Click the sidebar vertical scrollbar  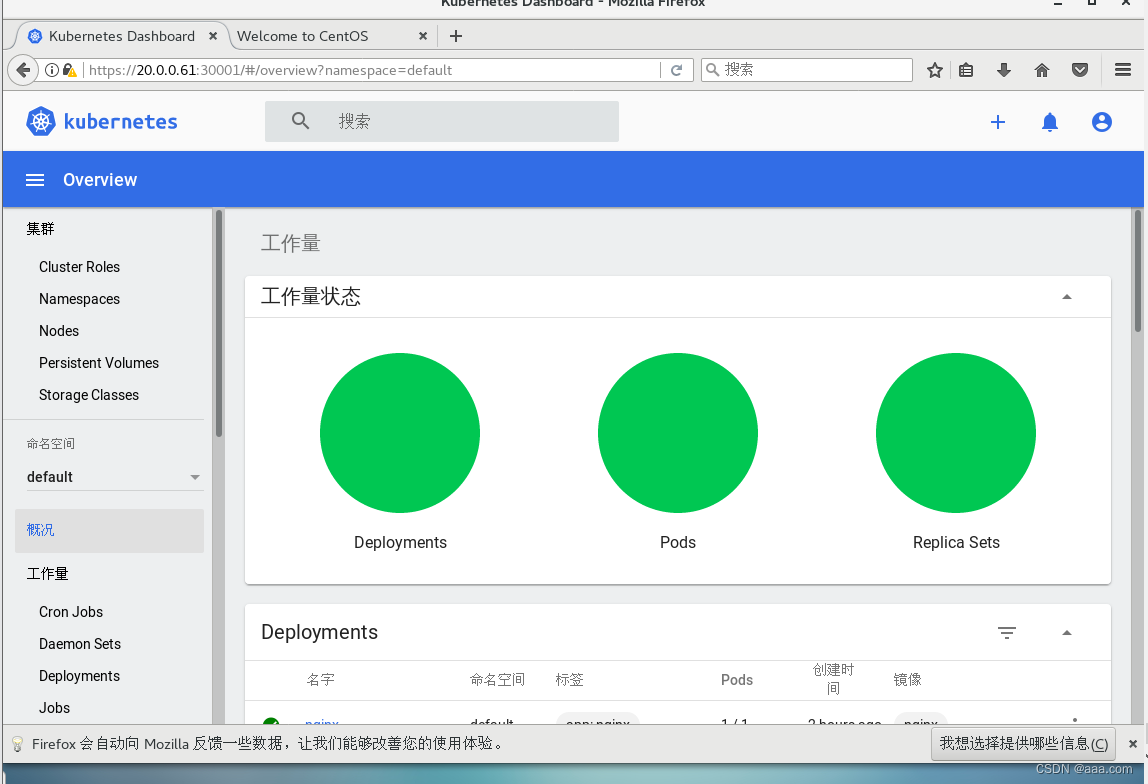pos(218,324)
